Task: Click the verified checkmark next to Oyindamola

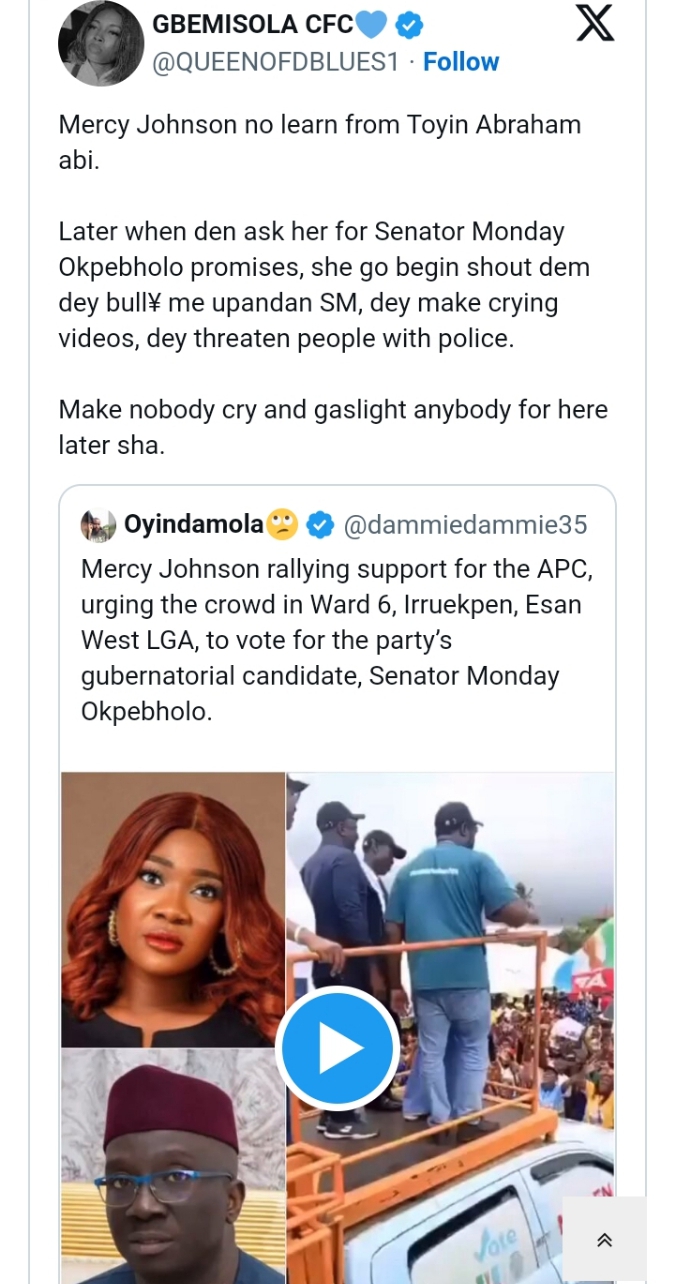Action: (320, 523)
